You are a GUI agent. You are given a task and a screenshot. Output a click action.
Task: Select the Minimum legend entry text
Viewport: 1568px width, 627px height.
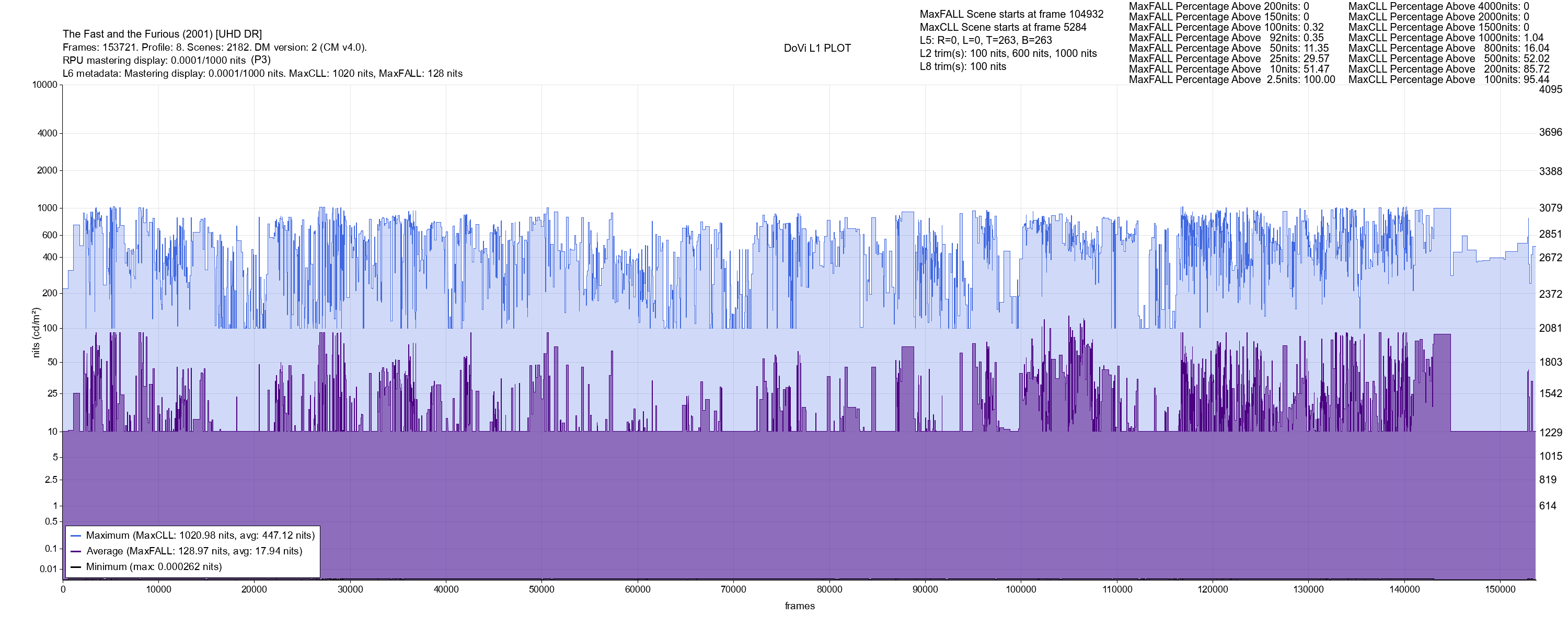click(154, 567)
